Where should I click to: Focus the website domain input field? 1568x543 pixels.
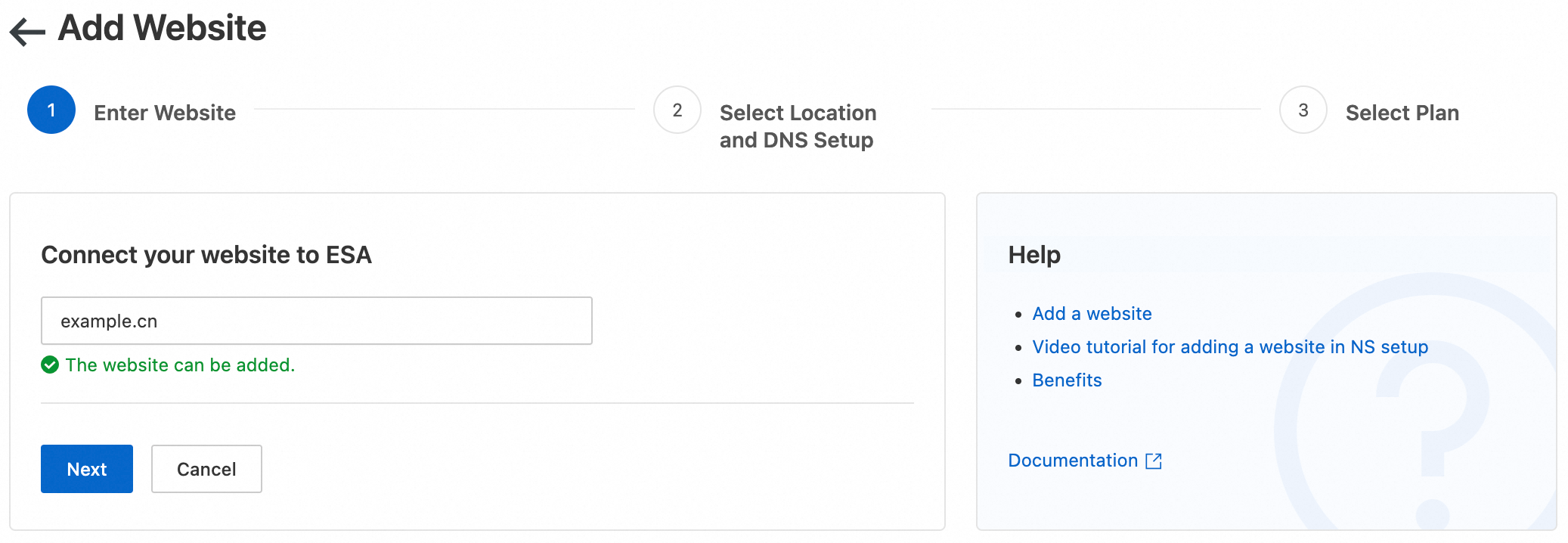coord(316,321)
